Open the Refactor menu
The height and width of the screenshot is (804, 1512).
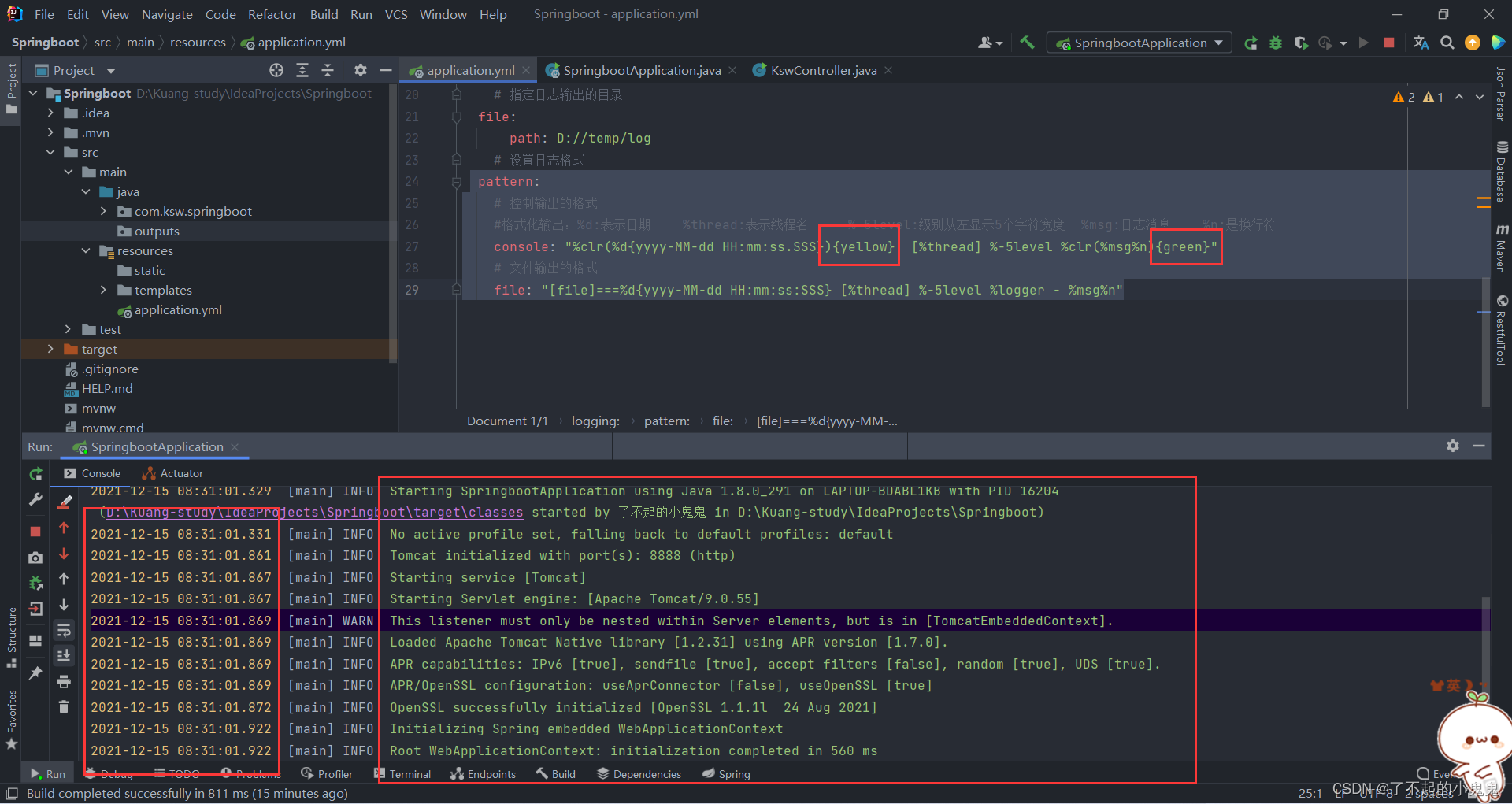click(x=272, y=14)
